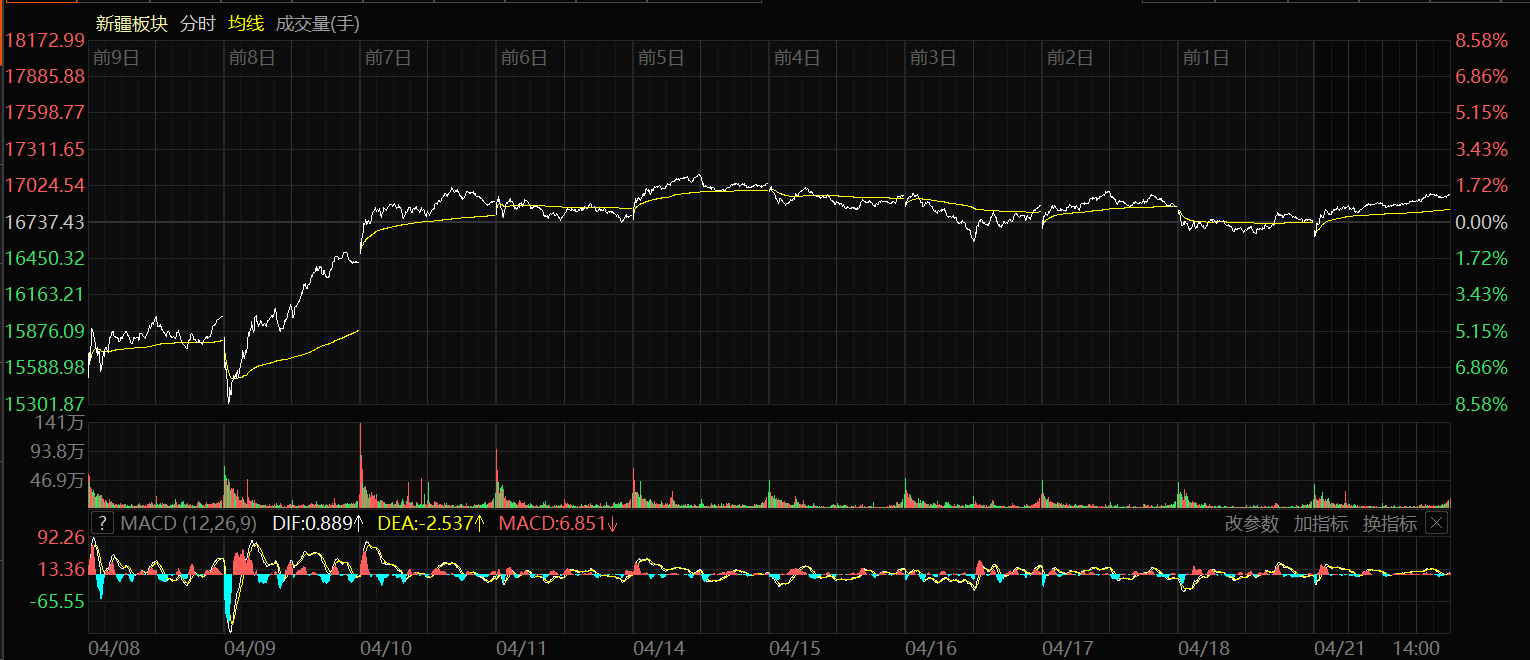Click 换指标 to switch indicator
This screenshot has height=660, width=1530.
point(1390,524)
